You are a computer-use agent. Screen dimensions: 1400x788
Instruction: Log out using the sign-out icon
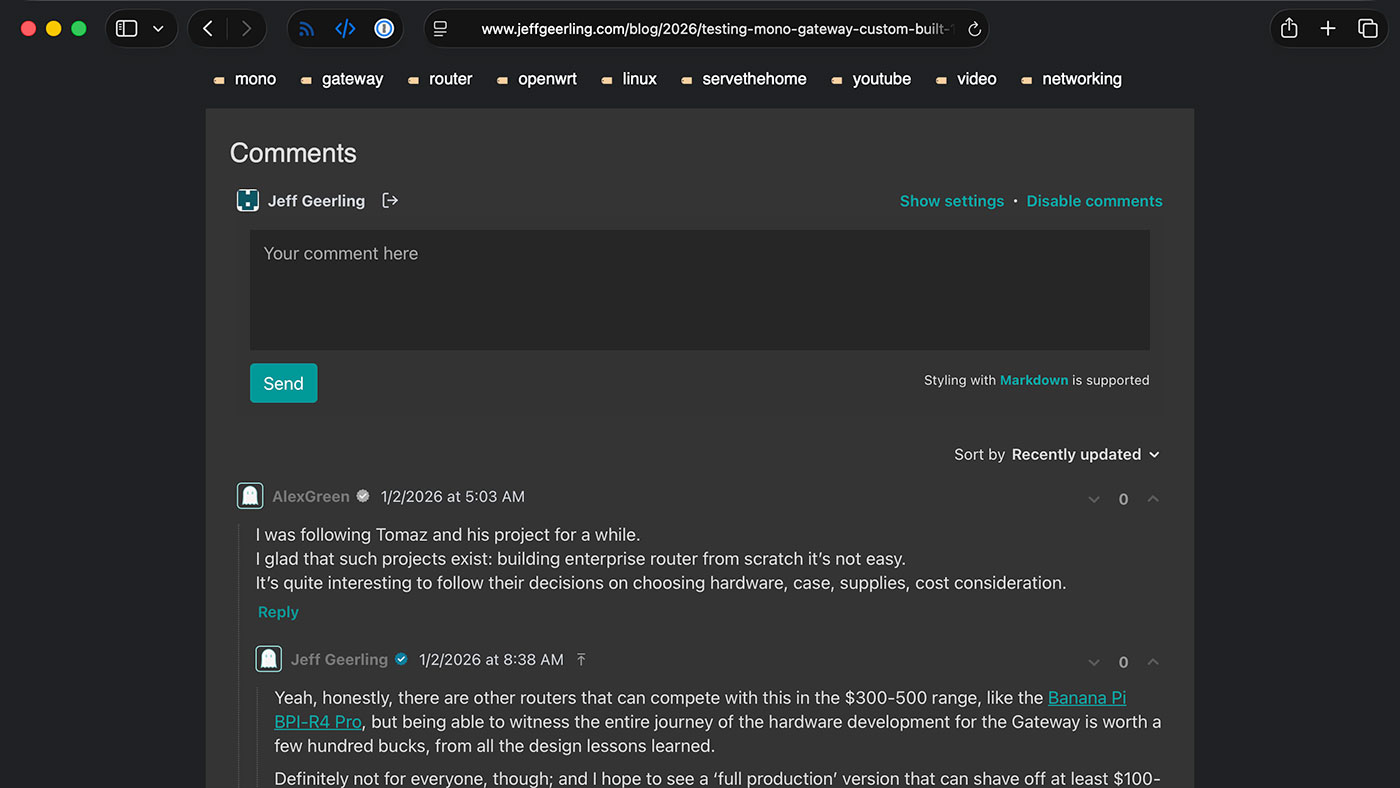tap(390, 201)
